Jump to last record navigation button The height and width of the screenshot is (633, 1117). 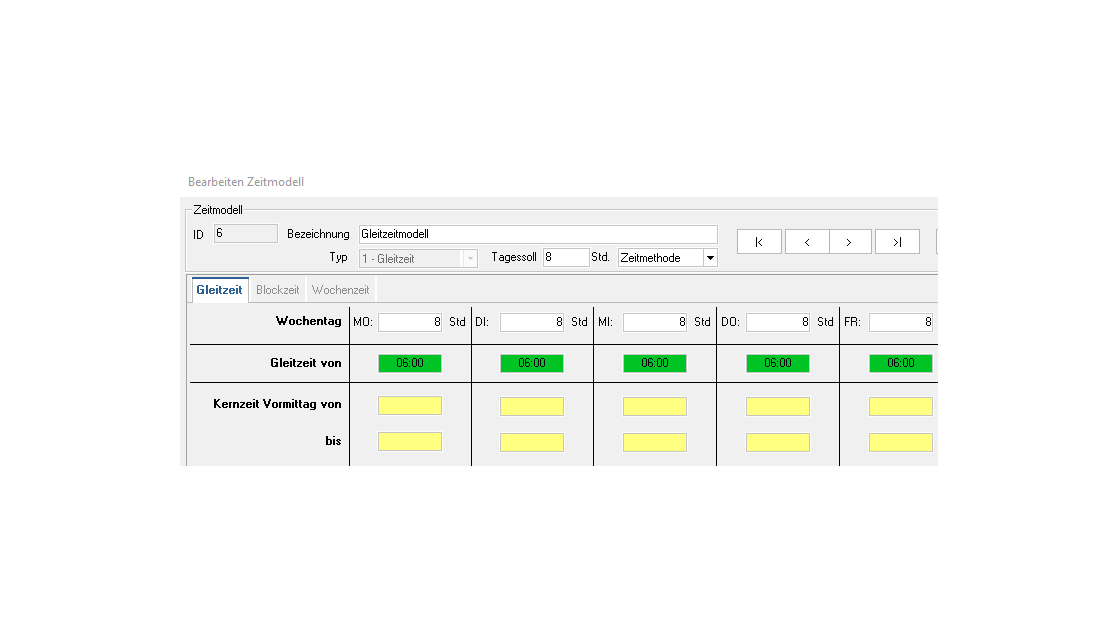click(897, 242)
